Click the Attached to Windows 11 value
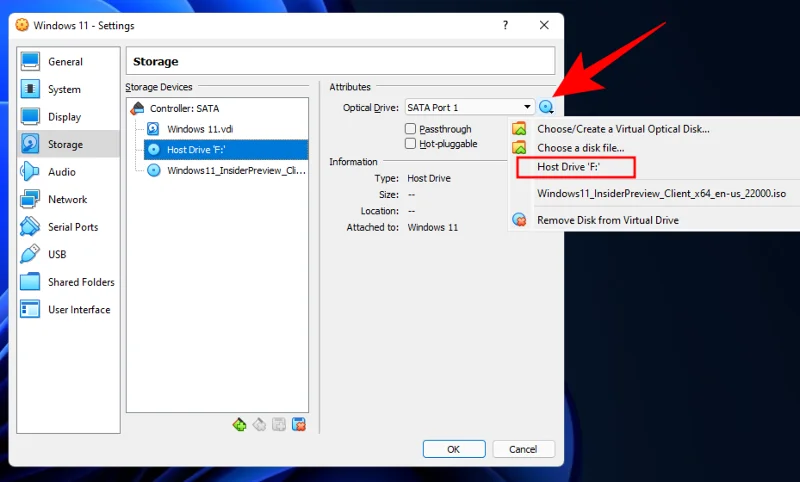This screenshot has height=482, width=800. [x=432, y=227]
